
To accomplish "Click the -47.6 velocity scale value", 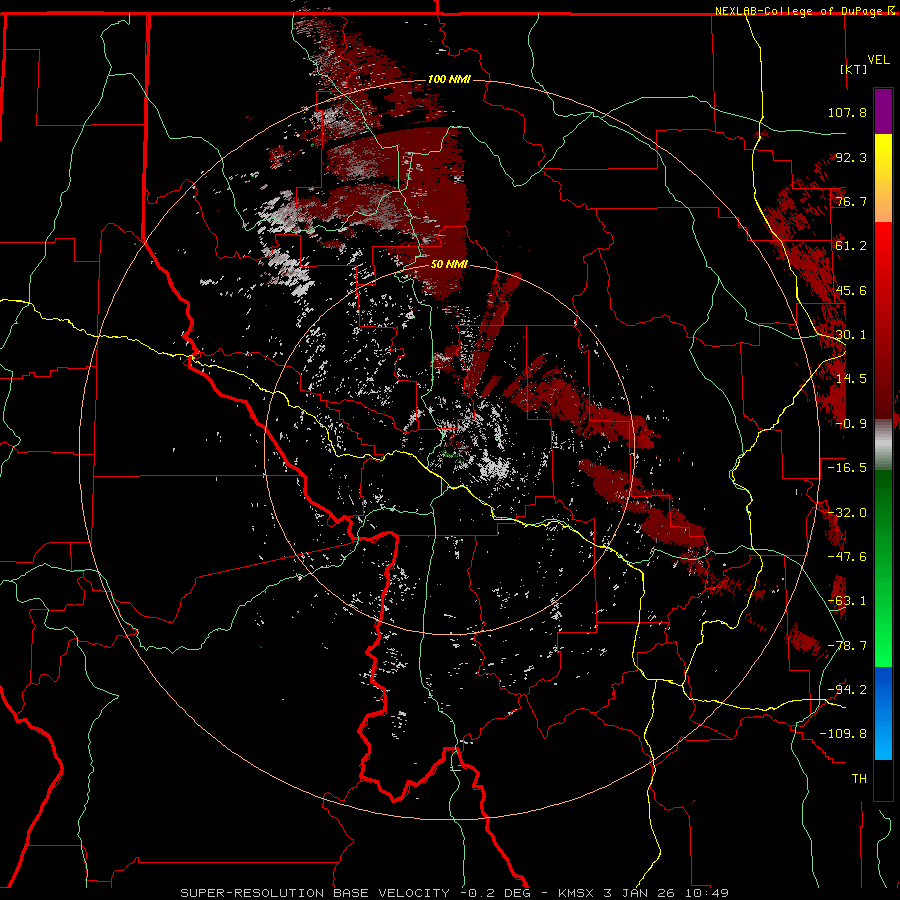I will (x=847, y=557).
